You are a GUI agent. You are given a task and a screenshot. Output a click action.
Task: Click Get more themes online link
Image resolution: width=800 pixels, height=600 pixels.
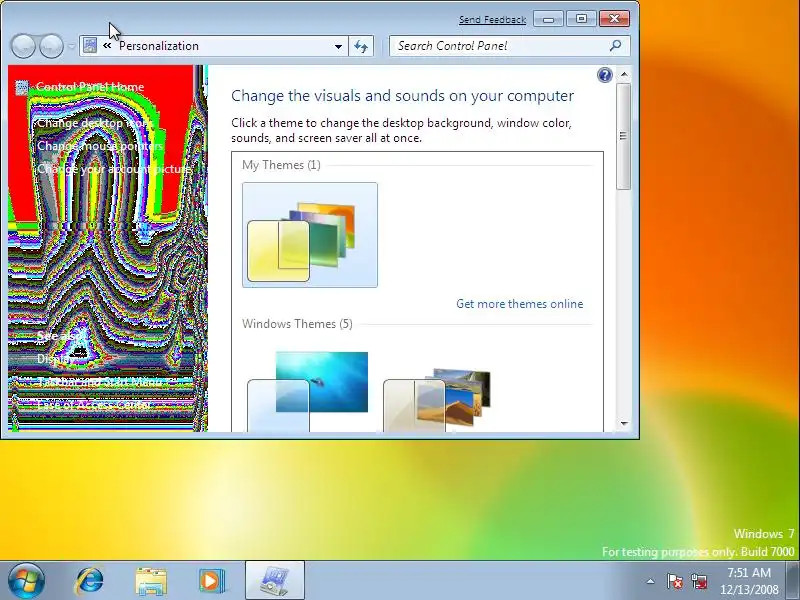[x=519, y=304]
